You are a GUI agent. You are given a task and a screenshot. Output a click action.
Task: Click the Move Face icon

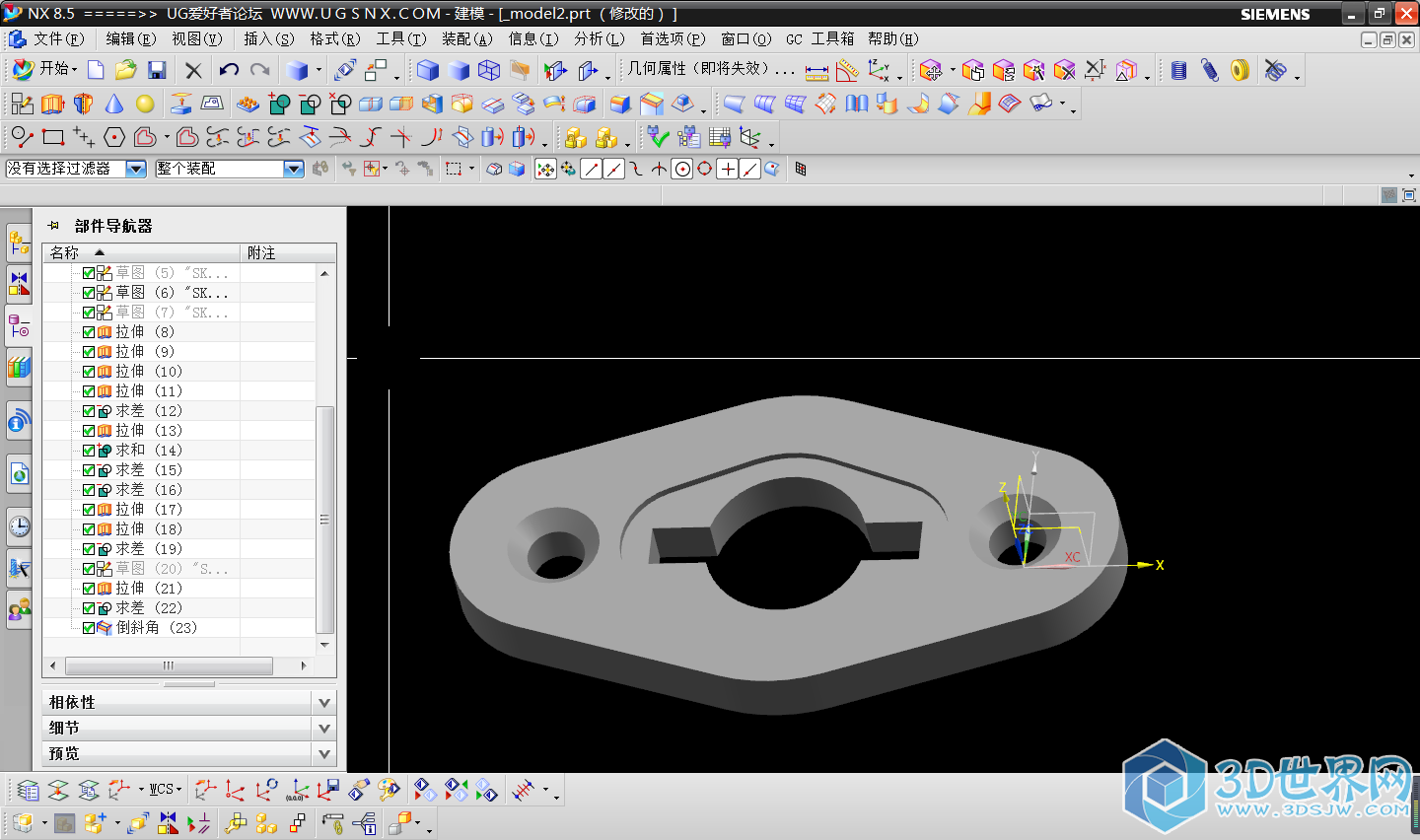(x=930, y=70)
